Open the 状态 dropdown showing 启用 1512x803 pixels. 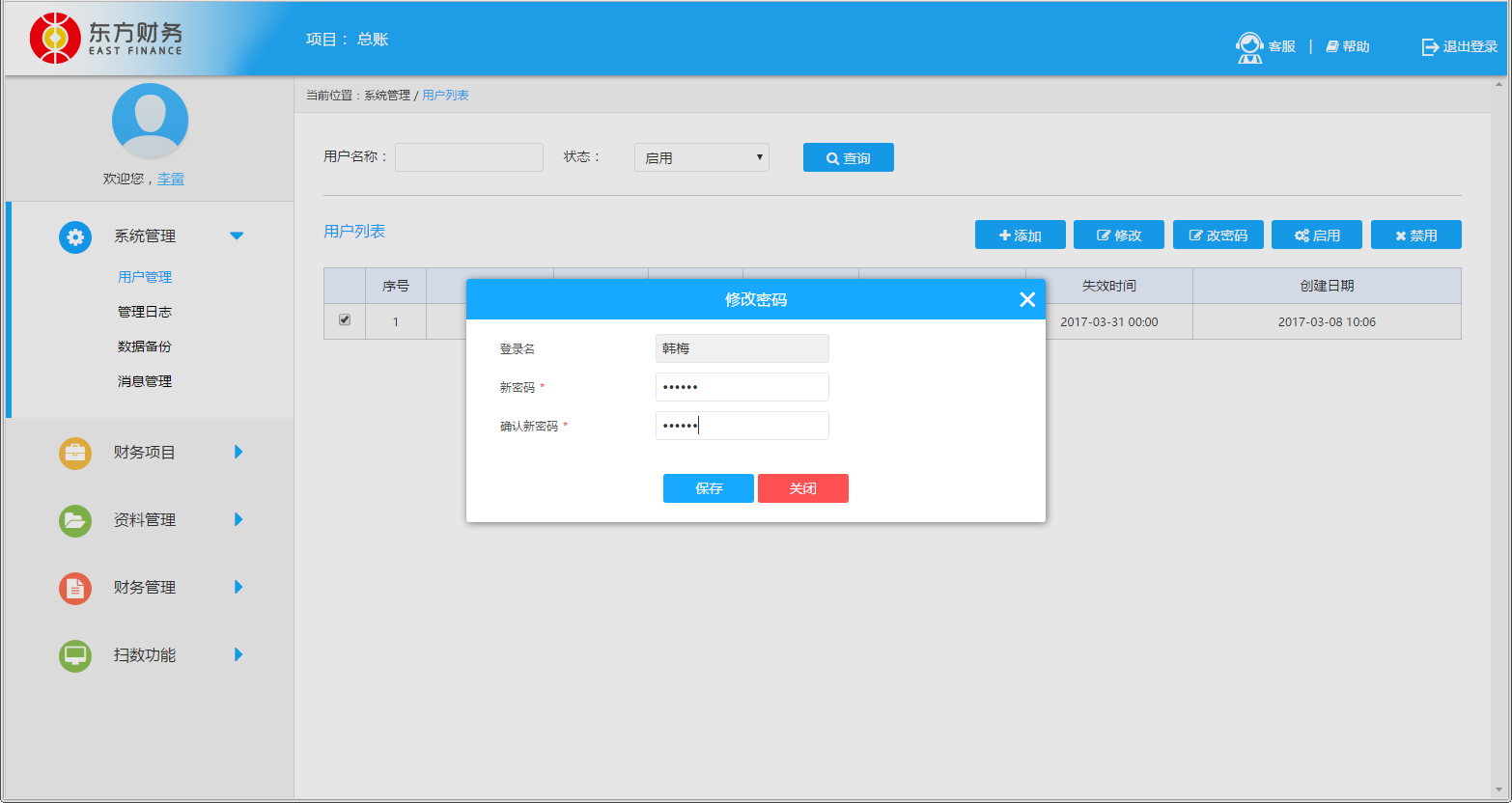(702, 157)
